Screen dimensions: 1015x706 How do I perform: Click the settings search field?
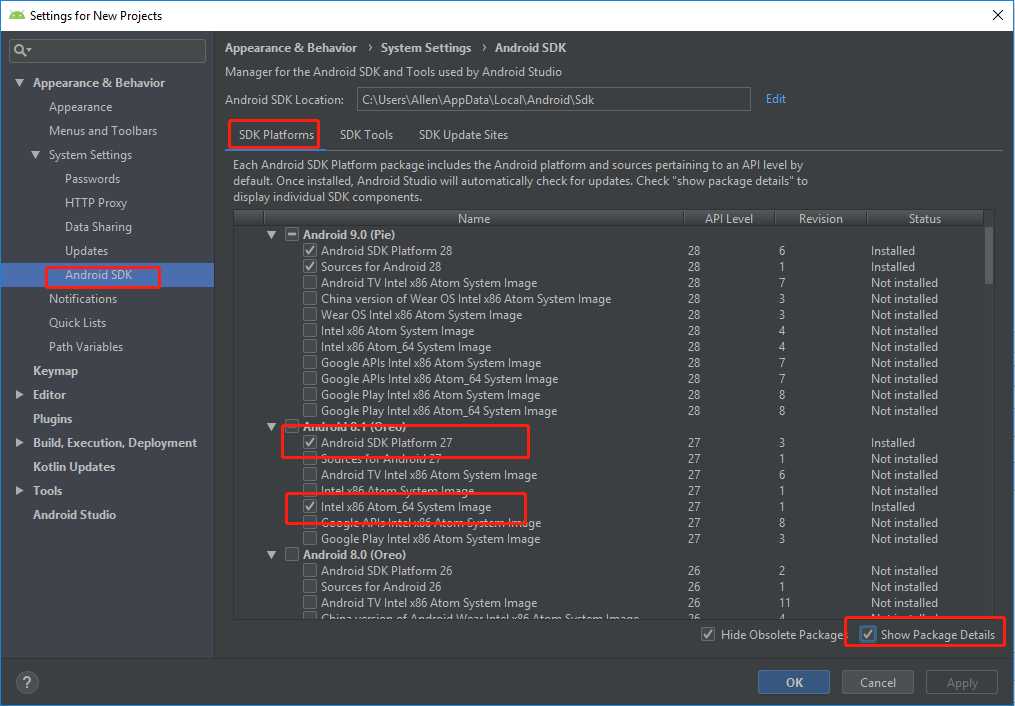click(107, 50)
